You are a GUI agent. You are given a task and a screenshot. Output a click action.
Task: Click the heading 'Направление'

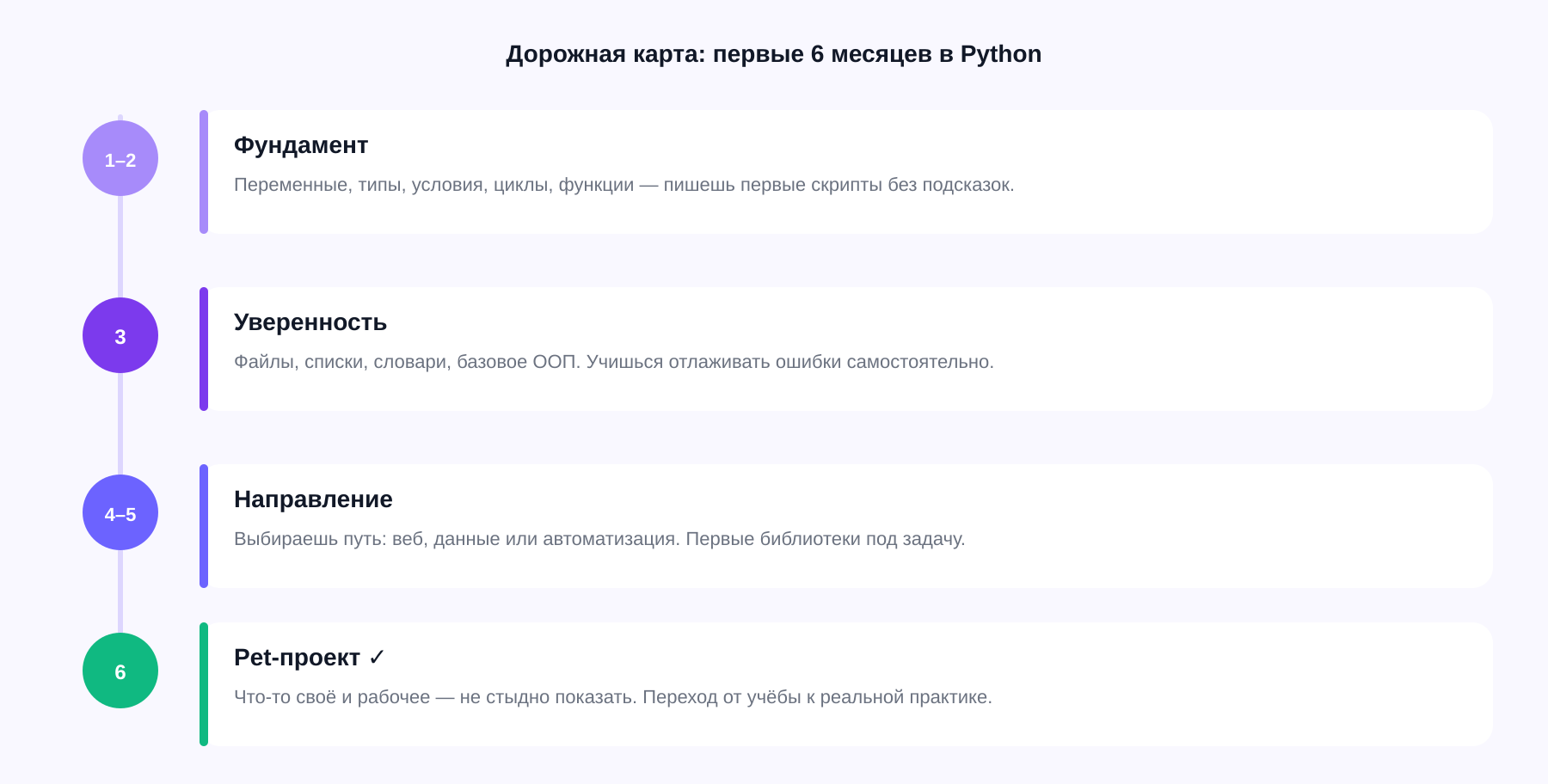coord(313,499)
